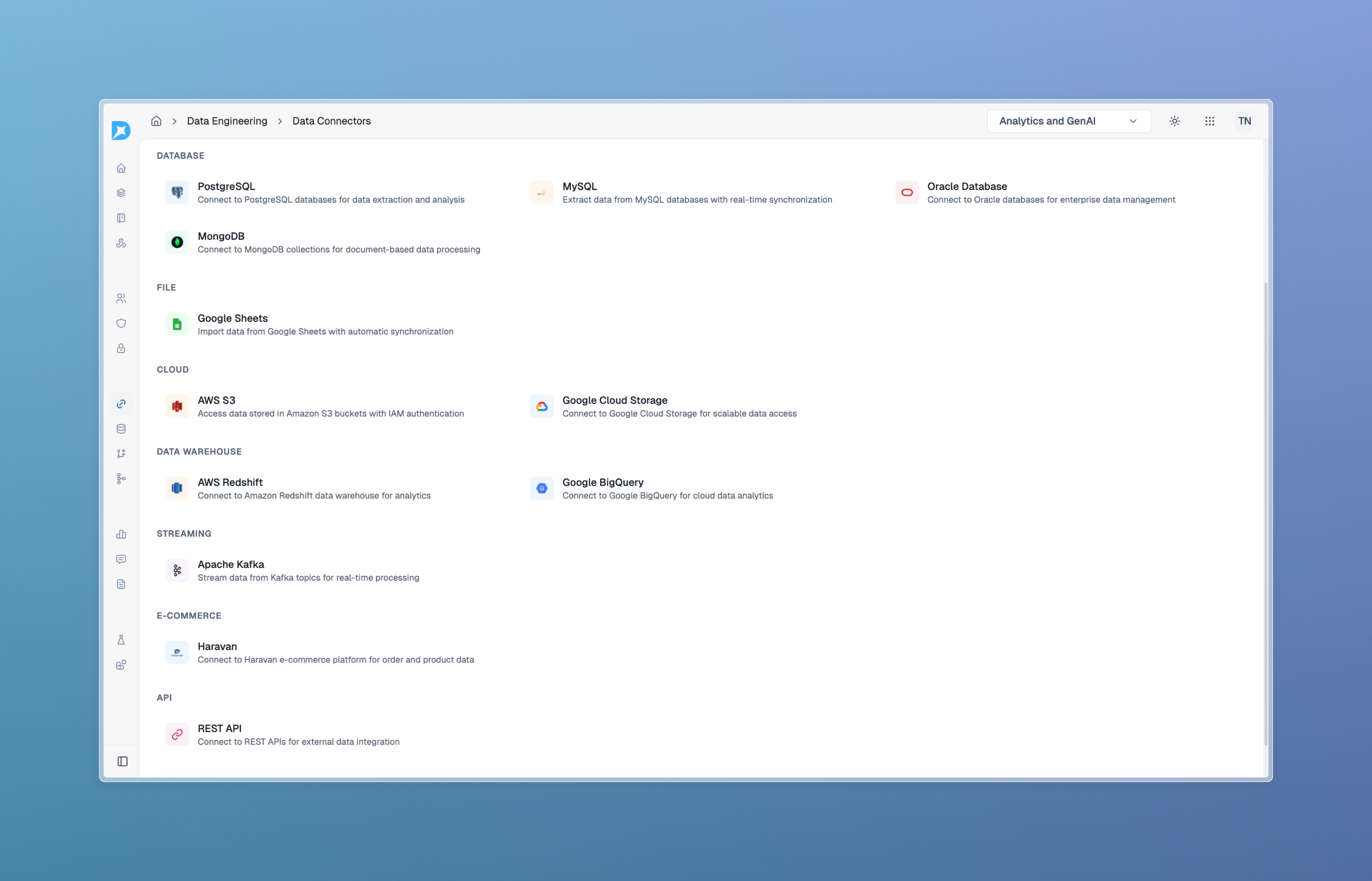Open the document file icon in the sidebar
1372x881 pixels.
click(121, 584)
